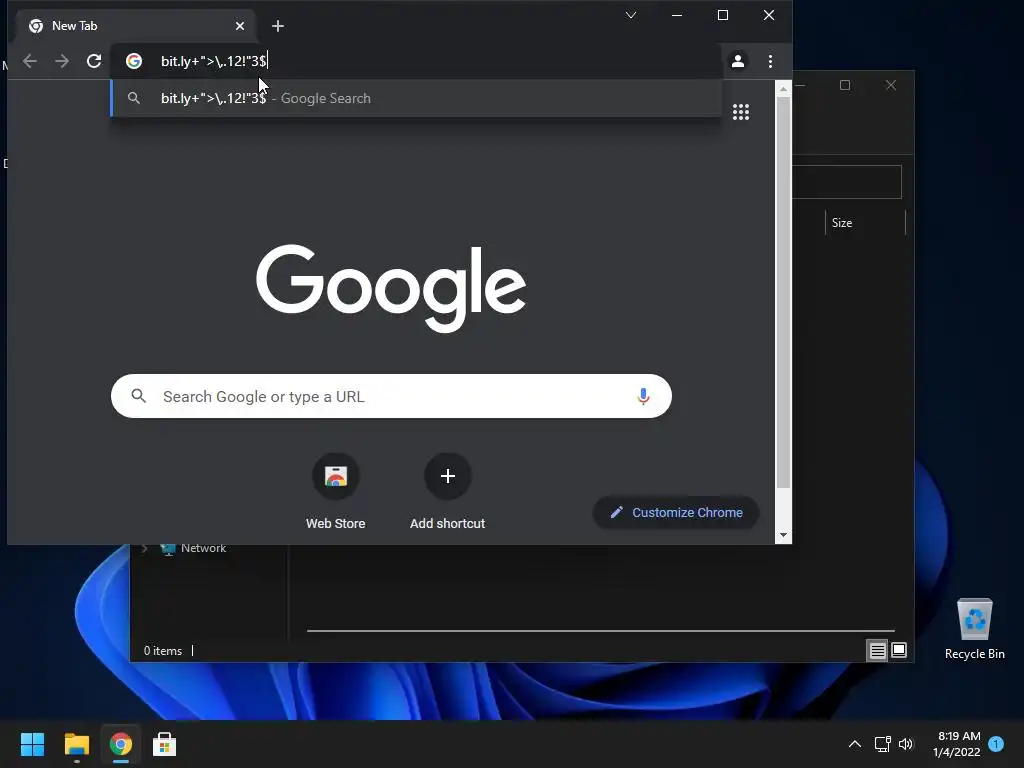Open Microsoft Store from the taskbar
This screenshot has width=1024, height=768.
pos(165,744)
